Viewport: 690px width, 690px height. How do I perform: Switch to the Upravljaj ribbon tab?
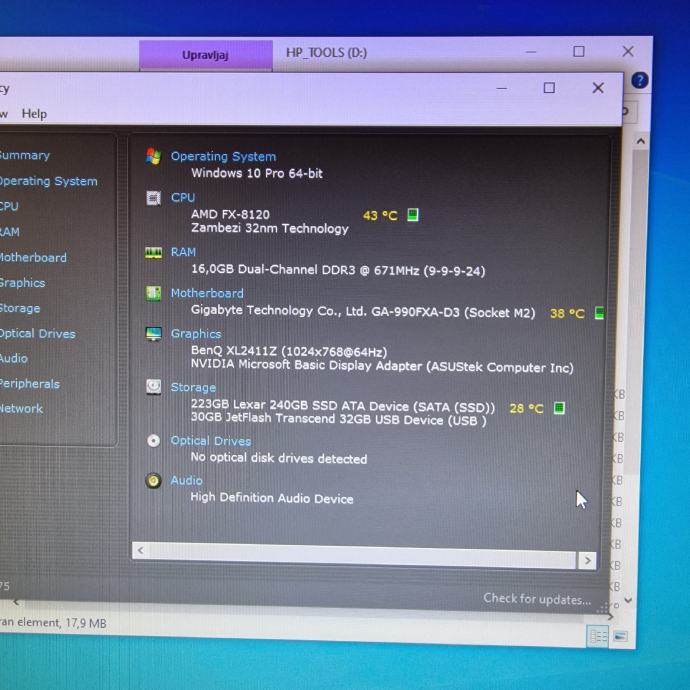205,55
